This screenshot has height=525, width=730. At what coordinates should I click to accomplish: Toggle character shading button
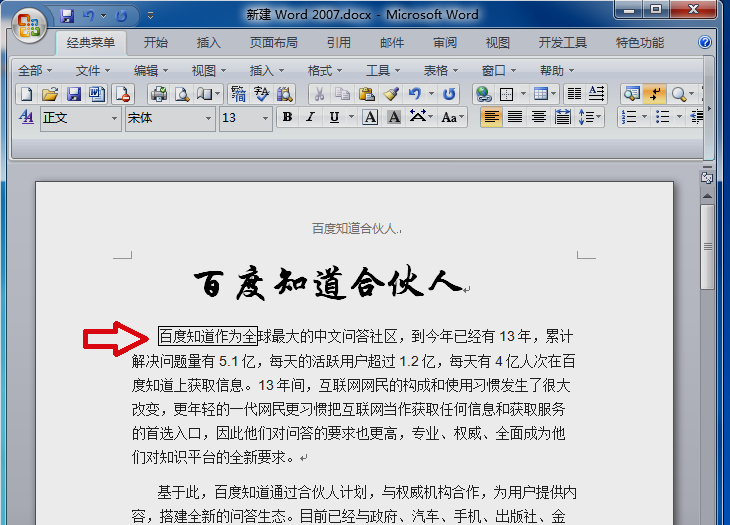[394, 117]
